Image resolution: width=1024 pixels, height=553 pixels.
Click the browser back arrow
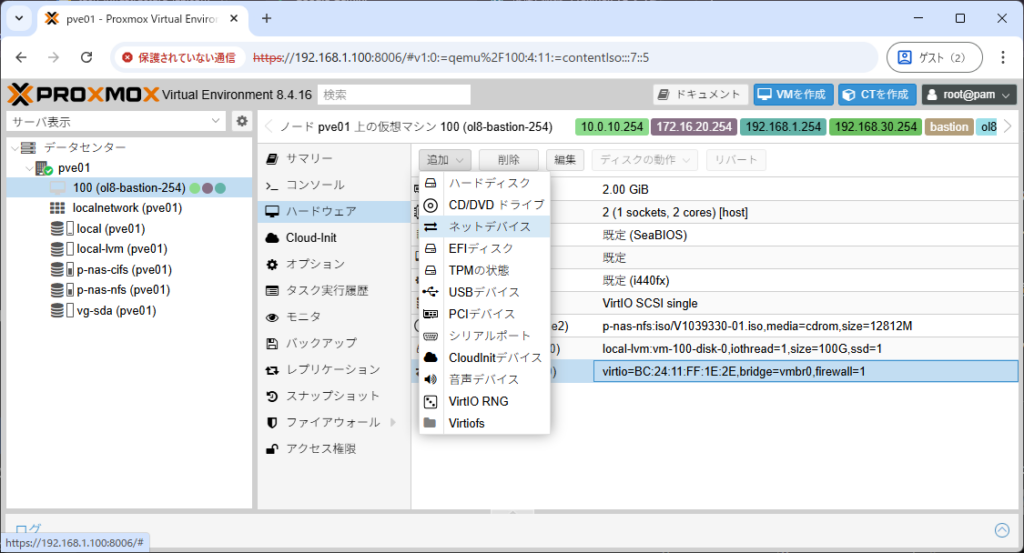pos(21,57)
